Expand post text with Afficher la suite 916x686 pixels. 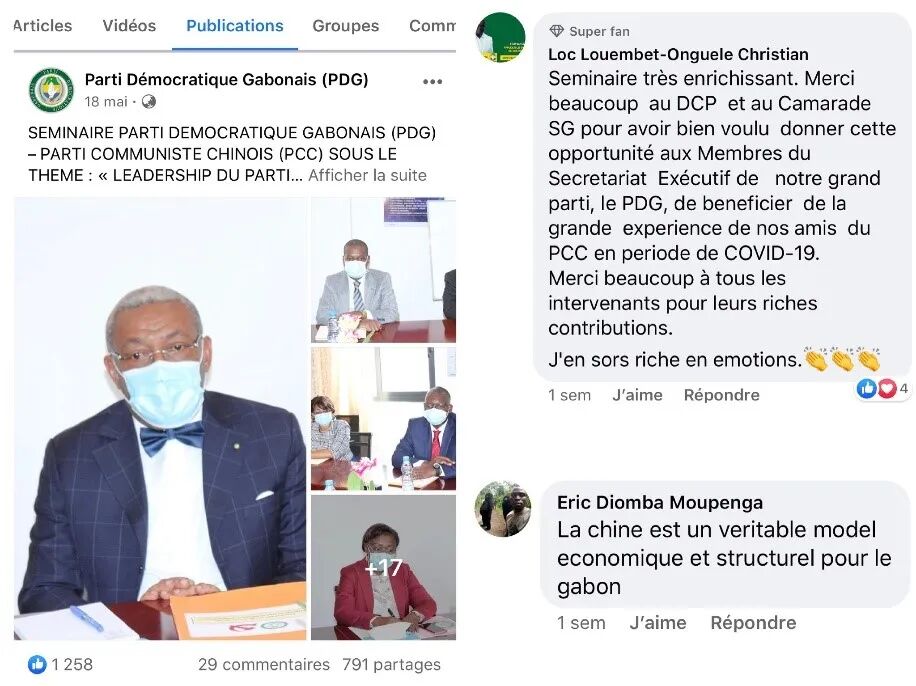point(367,175)
